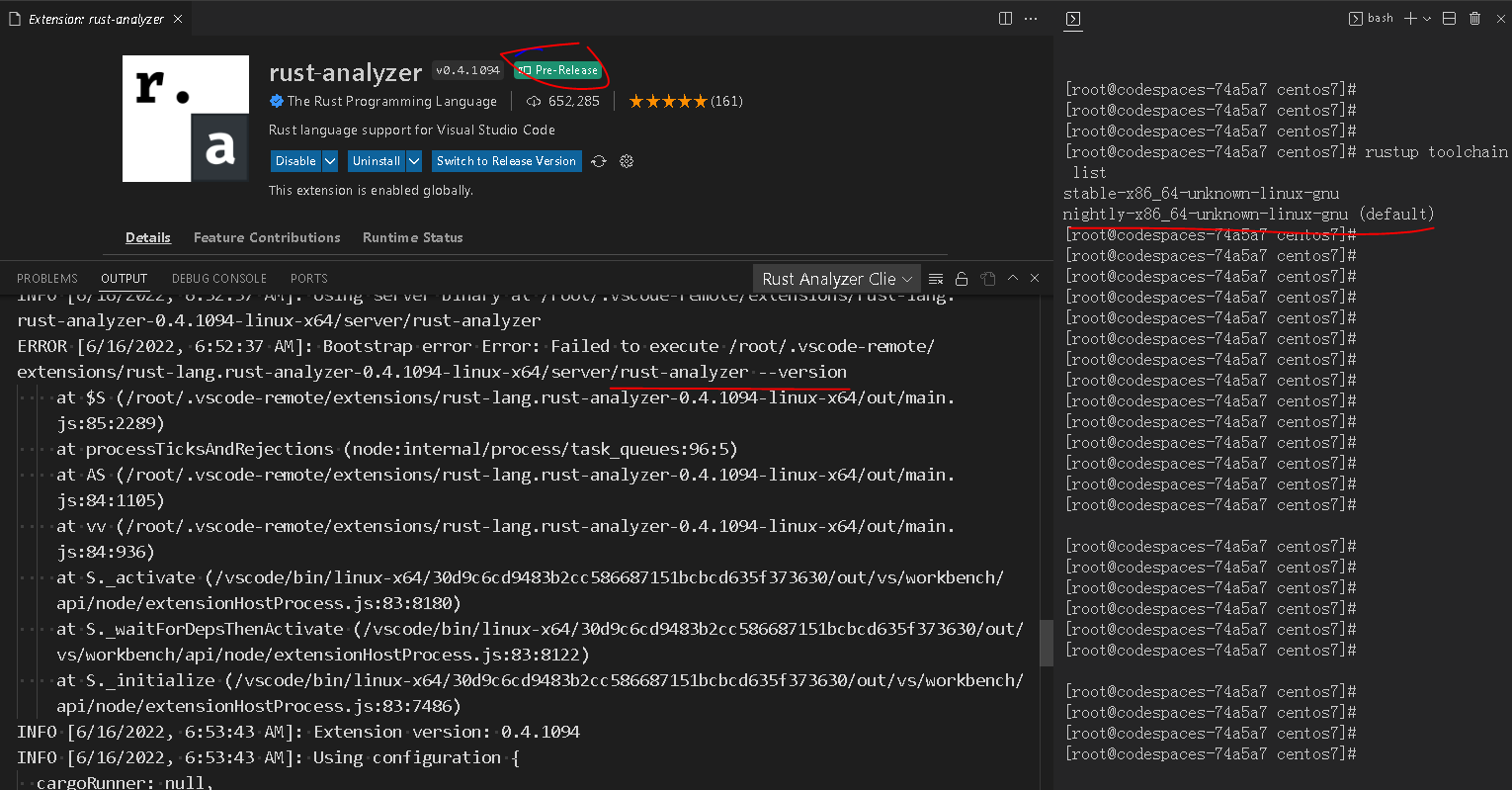
Task: Switch to the Feature Contributions tab
Action: click(267, 237)
